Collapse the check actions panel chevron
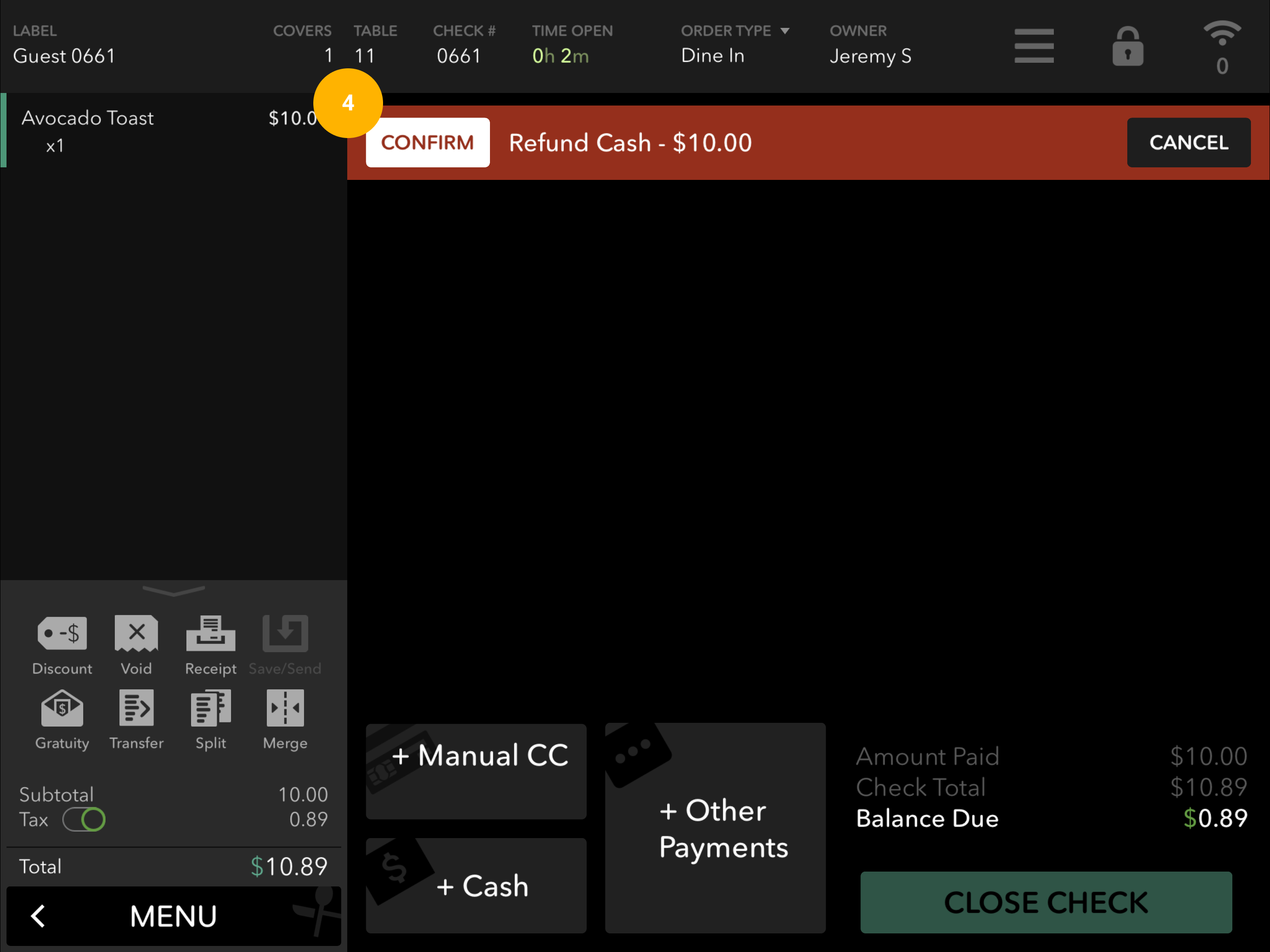1270x952 pixels. click(173, 590)
